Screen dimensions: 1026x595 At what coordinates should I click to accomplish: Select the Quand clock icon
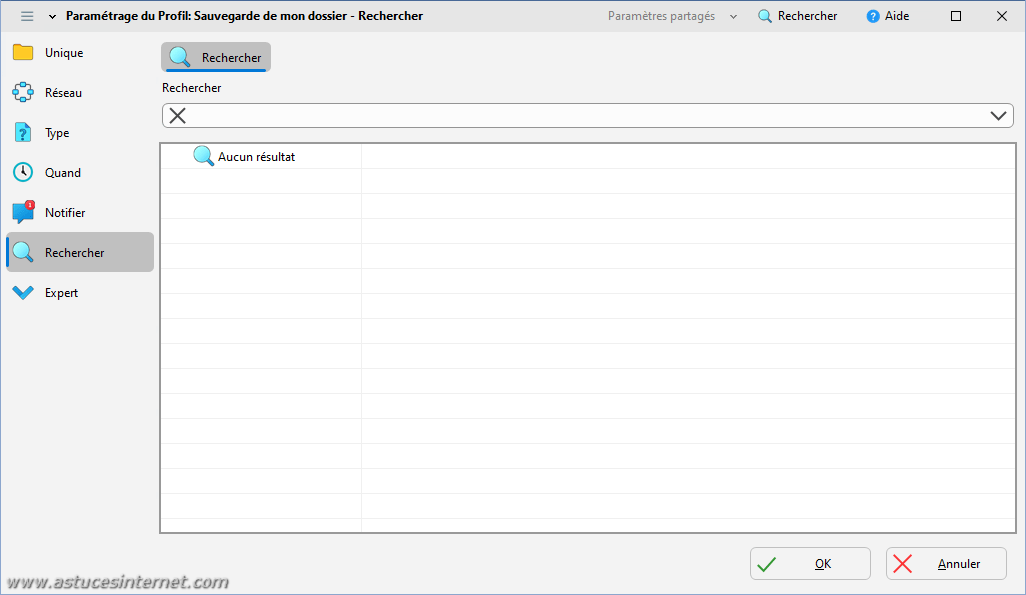(23, 173)
